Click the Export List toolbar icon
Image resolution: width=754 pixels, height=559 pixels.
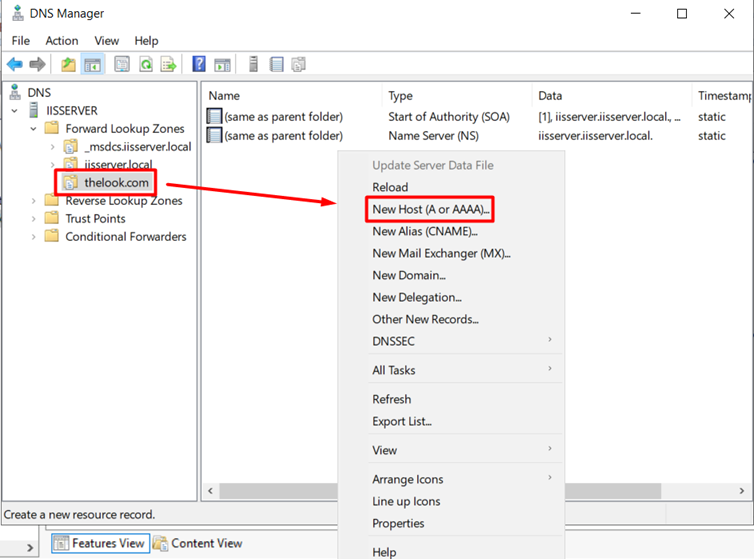pyautogui.click(x=168, y=64)
